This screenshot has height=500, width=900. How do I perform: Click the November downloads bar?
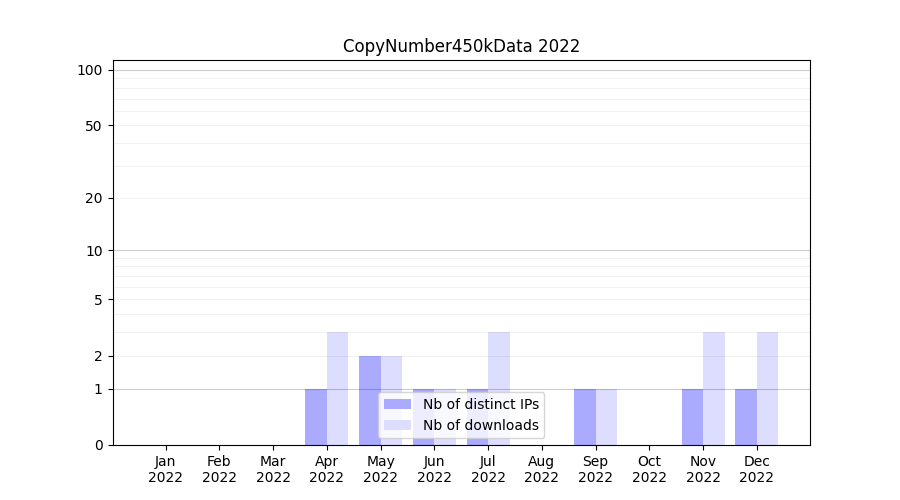[714, 388]
